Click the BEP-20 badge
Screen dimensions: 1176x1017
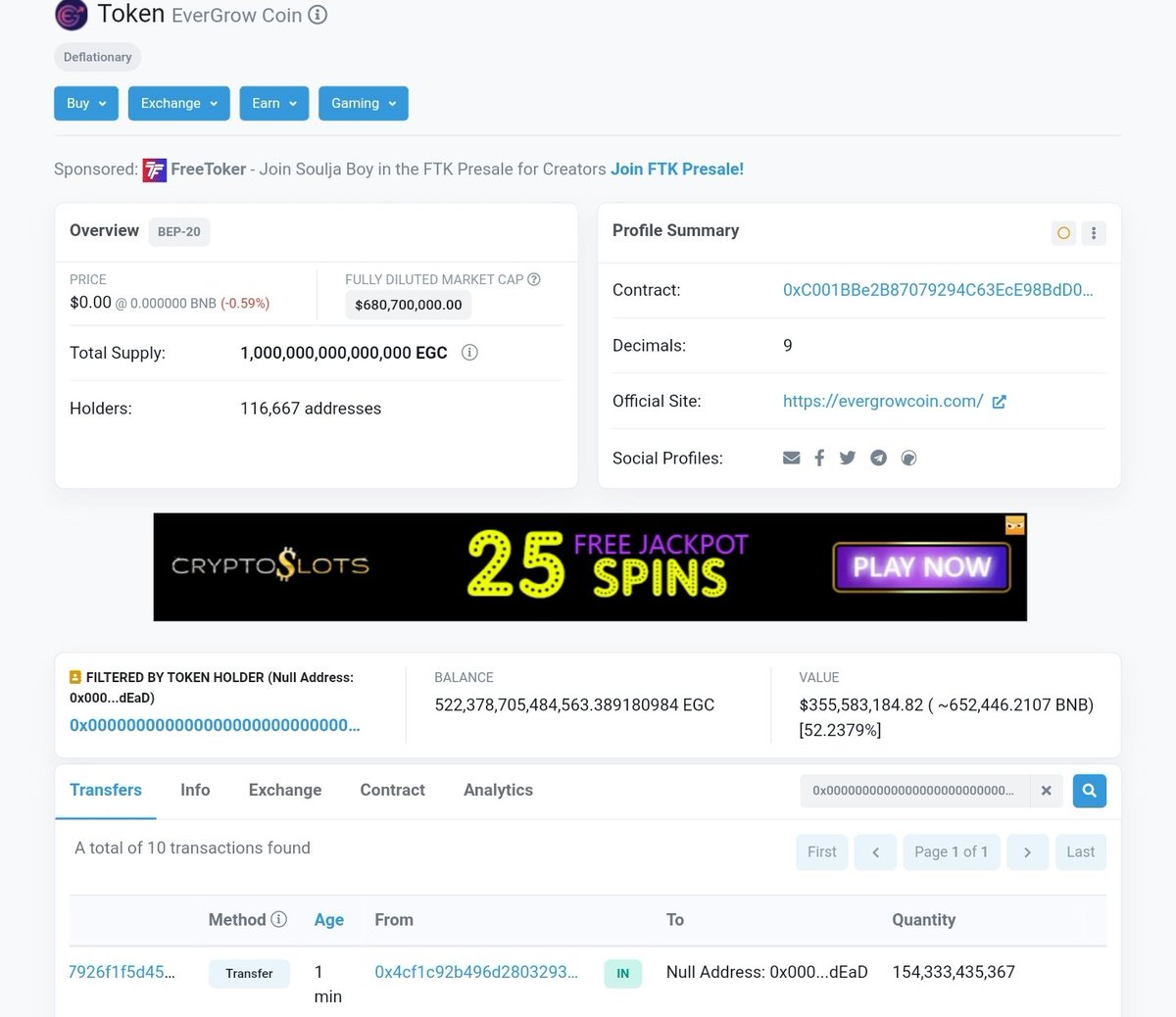[x=179, y=232]
